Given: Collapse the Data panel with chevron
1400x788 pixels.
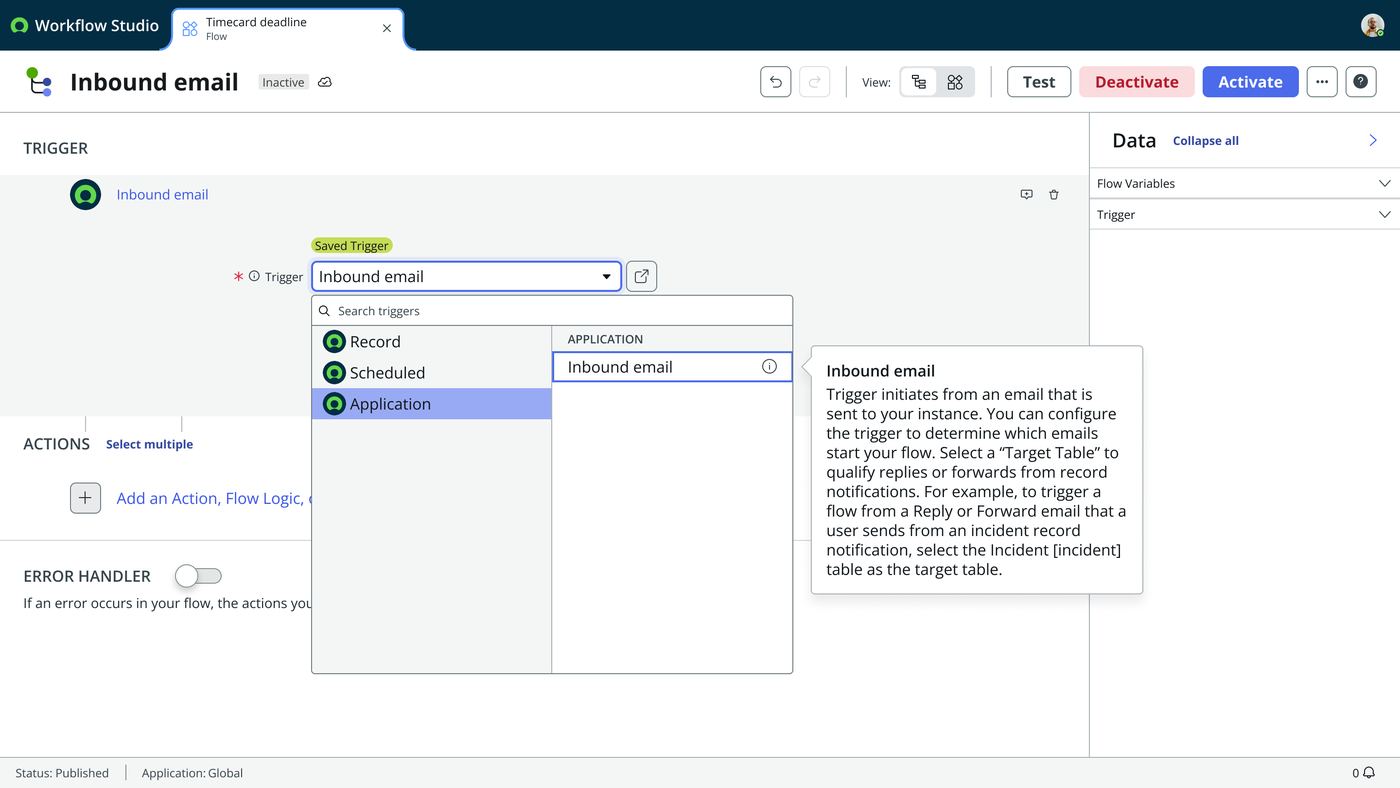Looking at the screenshot, I should tap(1373, 141).
